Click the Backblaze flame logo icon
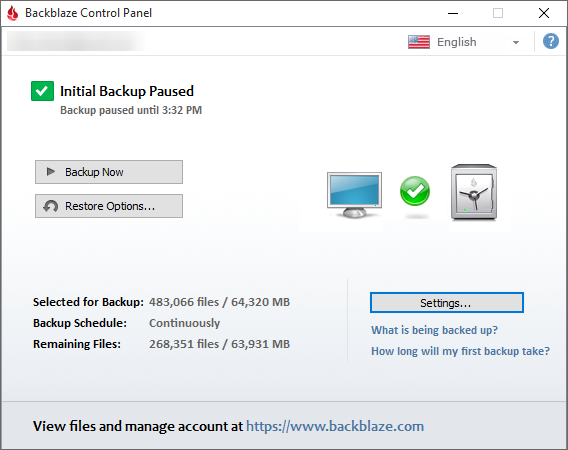 tap(13, 13)
